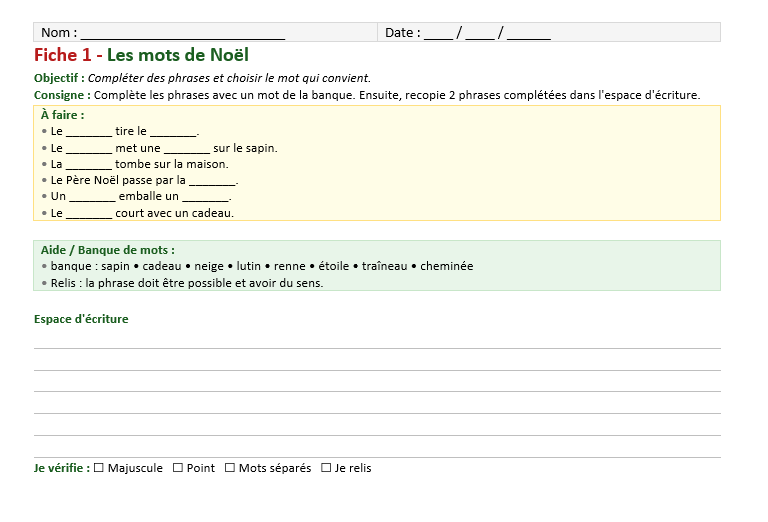Viewport: 768px width, 522px height.
Task: Click the blank in 'Le ___ court avec un cadeau'
Action: point(89,213)
